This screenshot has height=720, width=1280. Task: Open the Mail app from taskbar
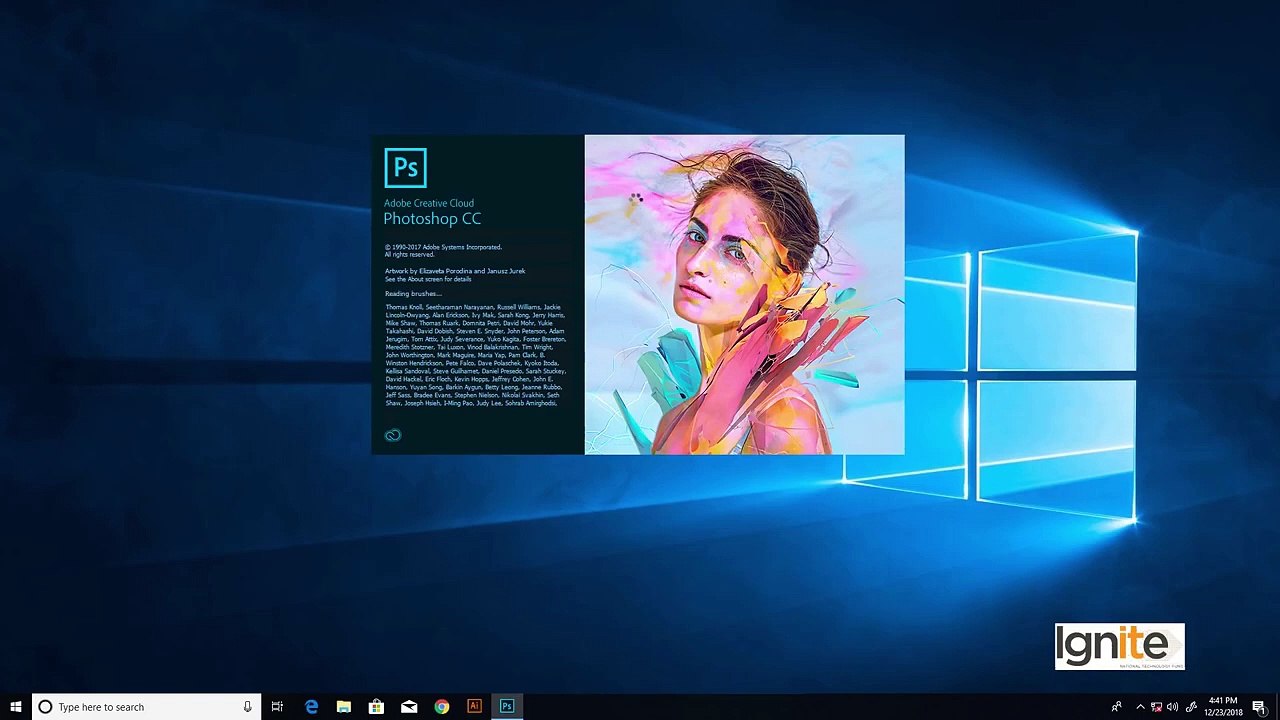[x=409, y=707]
